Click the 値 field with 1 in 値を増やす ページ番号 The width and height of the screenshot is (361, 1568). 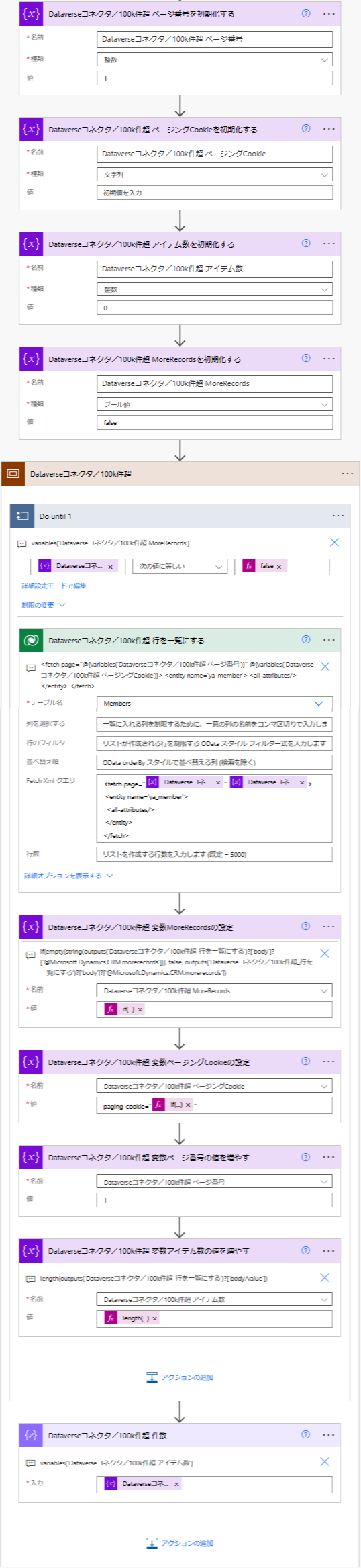click(215, 1200)
